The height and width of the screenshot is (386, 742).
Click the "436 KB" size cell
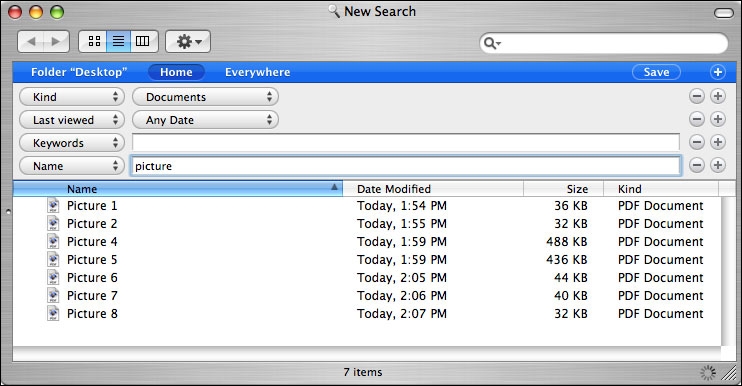(566, 260)
